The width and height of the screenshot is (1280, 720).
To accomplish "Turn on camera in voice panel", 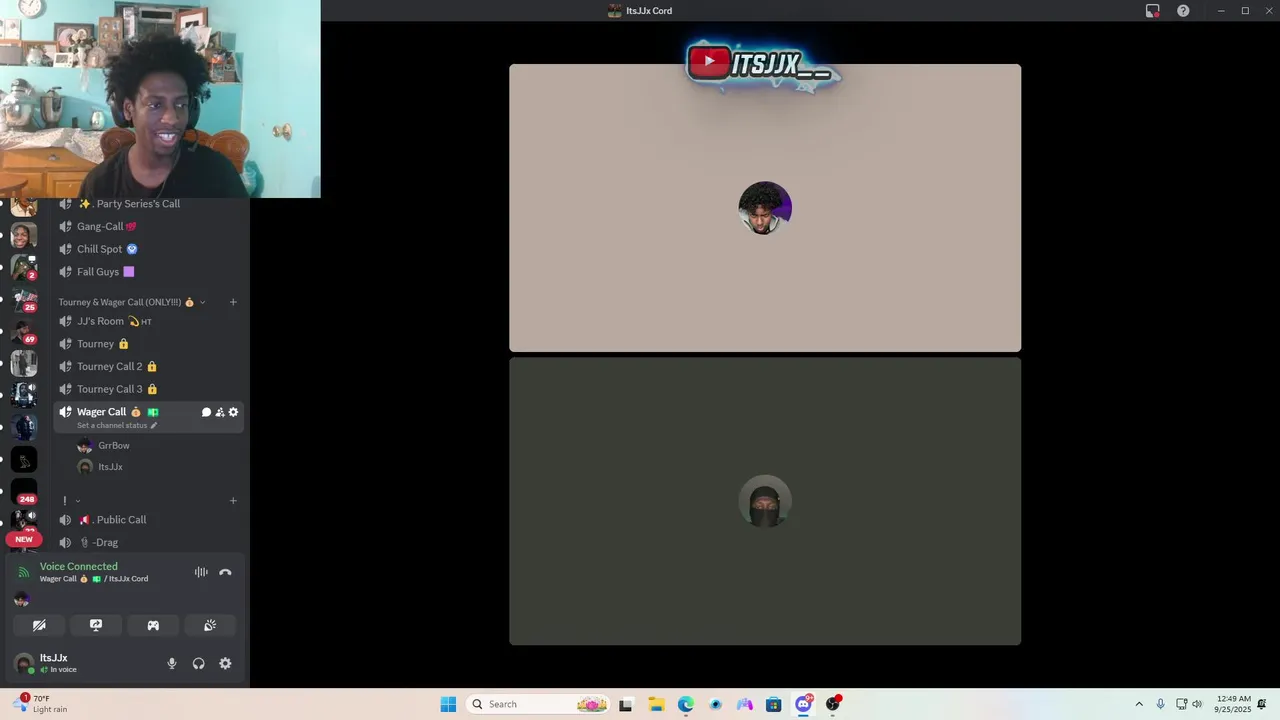I will point(39,625).
